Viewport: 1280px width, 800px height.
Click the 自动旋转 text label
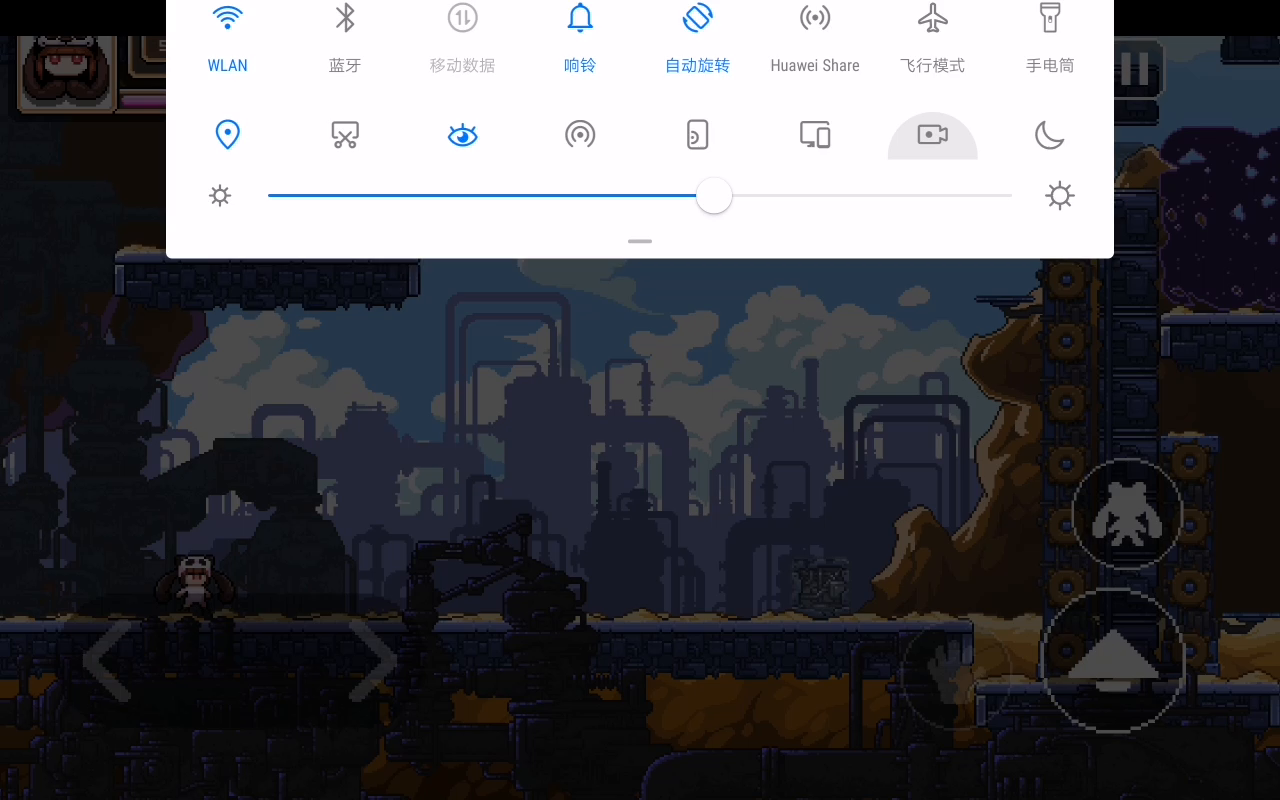pos(697,65)
